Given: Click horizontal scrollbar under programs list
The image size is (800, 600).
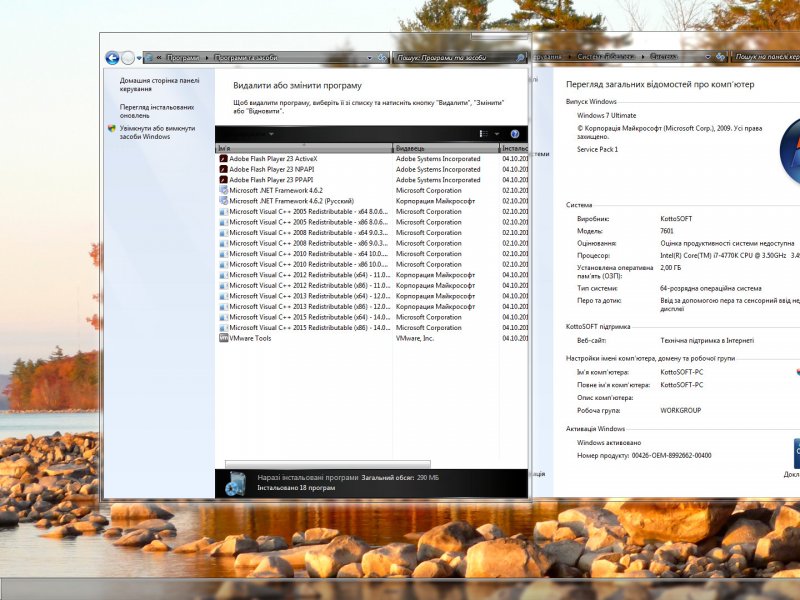Looking at the screenshot, I should [x=328, y=464].
